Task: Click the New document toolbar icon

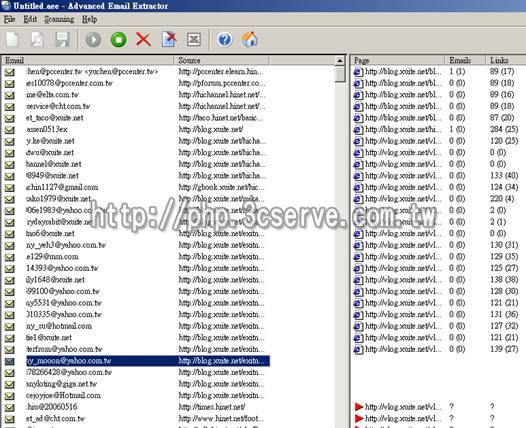Action: [x=12, y=40]
